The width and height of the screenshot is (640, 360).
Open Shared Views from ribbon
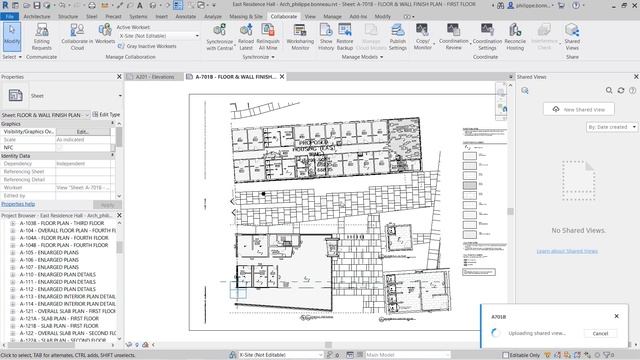tap(572, 37)
